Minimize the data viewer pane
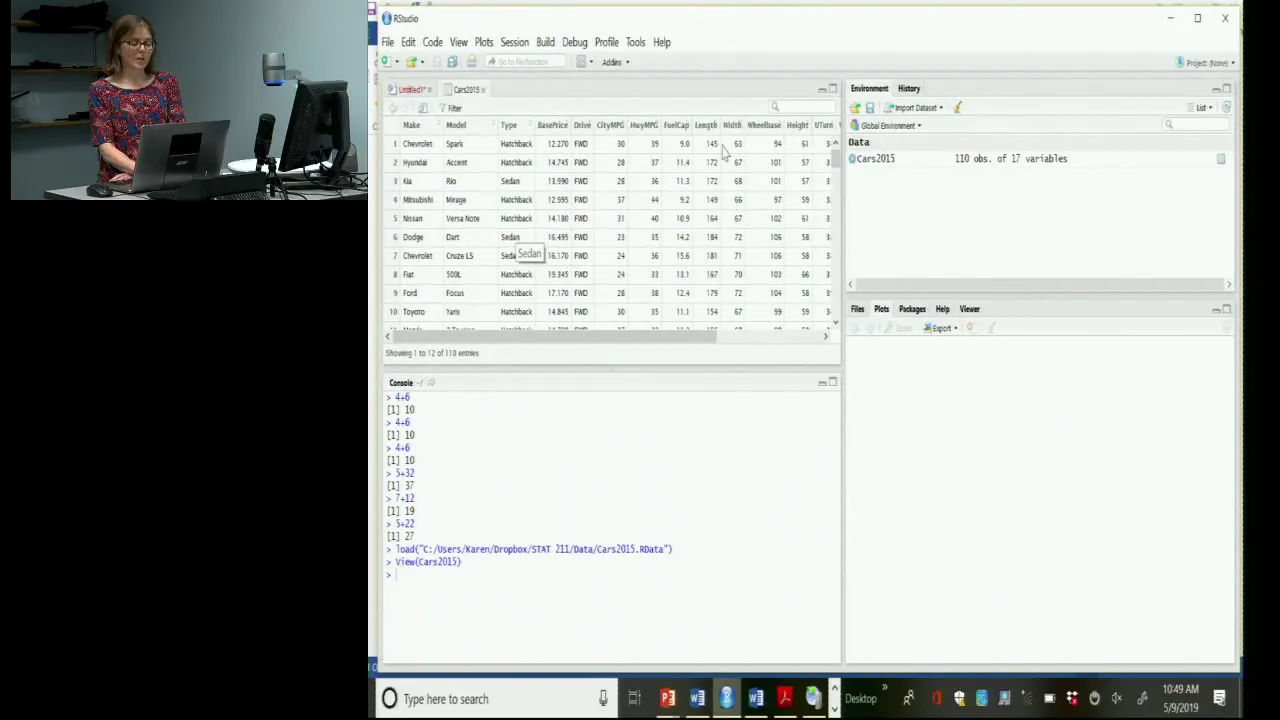This screenshot has height=720, width=1280. 822,89
